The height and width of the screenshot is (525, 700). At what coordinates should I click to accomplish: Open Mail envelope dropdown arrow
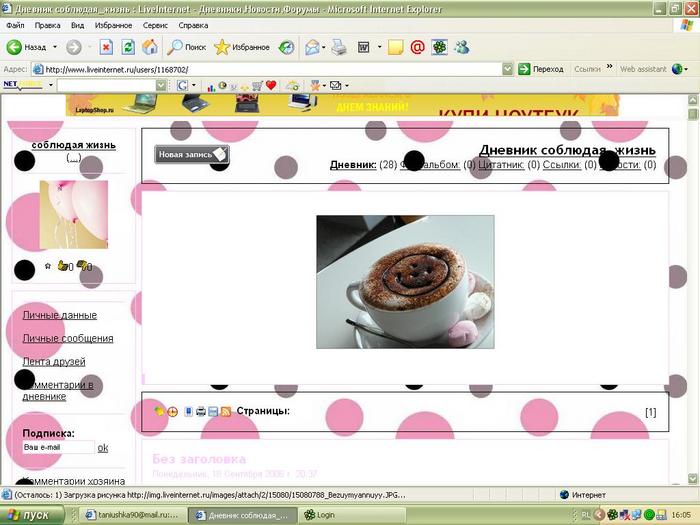pos(324,47)
